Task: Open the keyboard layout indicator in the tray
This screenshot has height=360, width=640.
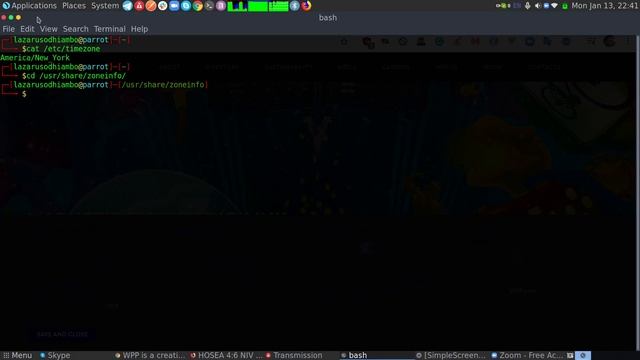Action: pos(517,6)
